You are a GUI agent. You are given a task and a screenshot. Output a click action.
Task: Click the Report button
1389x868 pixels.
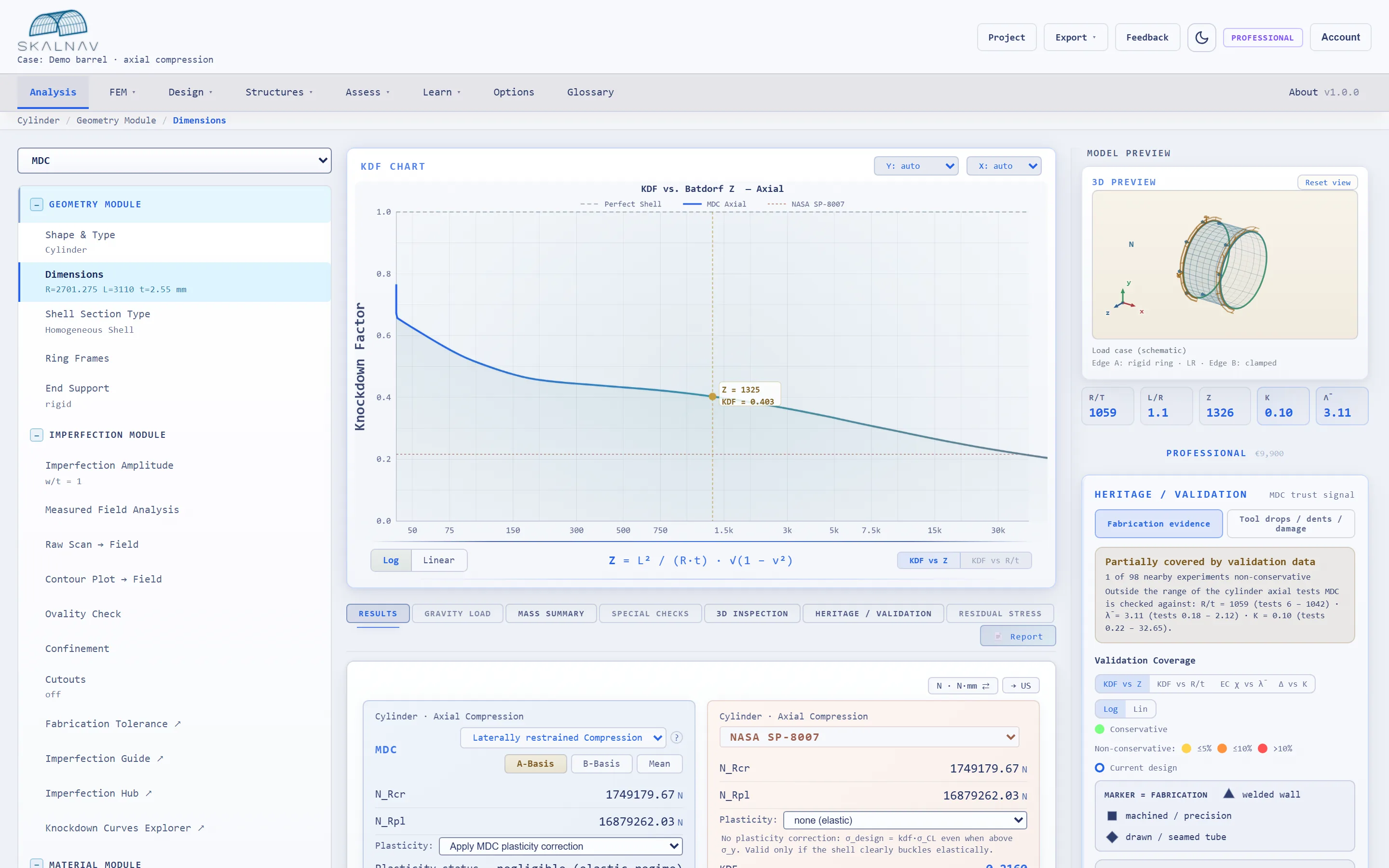coord(1018,636)
